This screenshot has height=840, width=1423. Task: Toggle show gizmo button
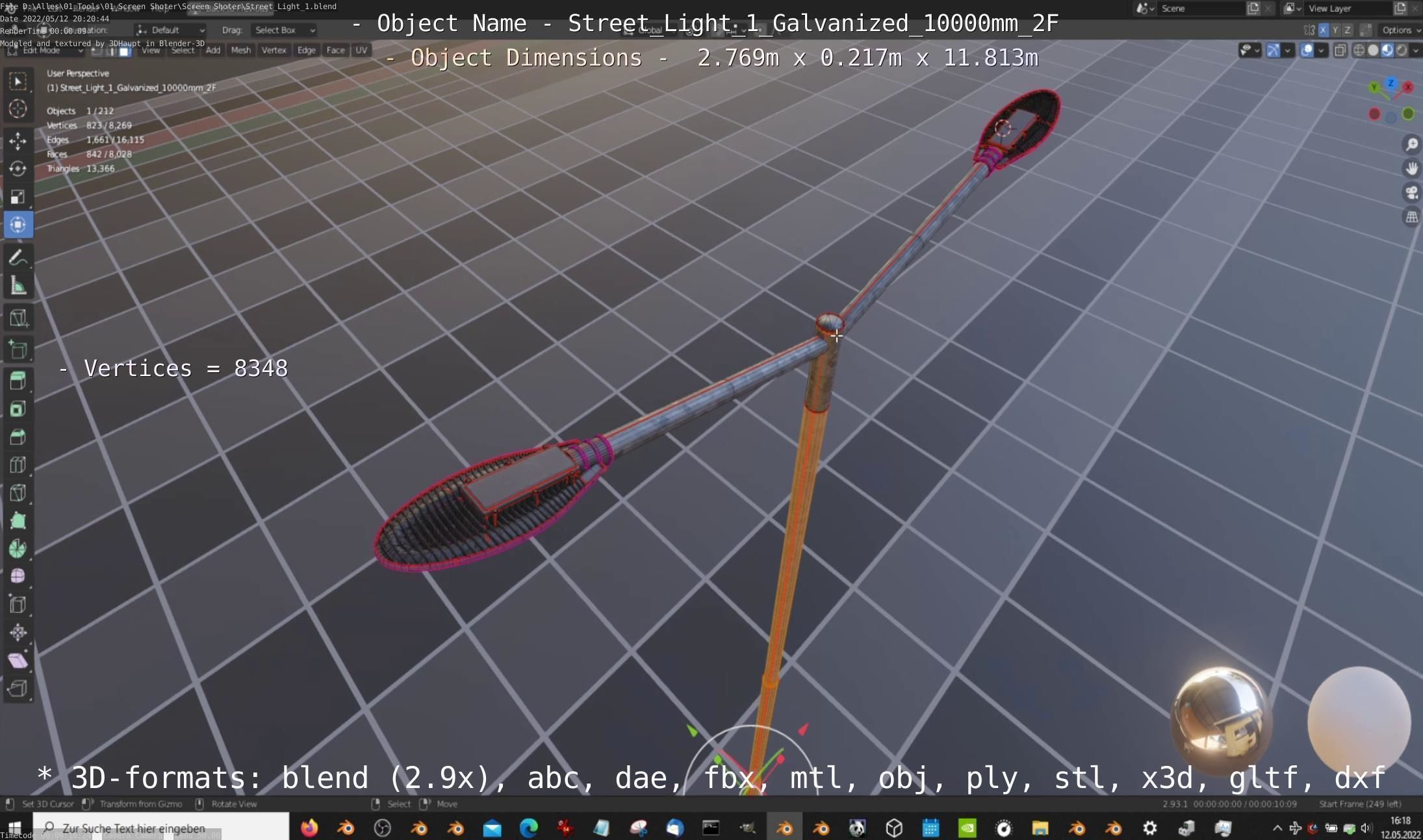[1273, 50]
